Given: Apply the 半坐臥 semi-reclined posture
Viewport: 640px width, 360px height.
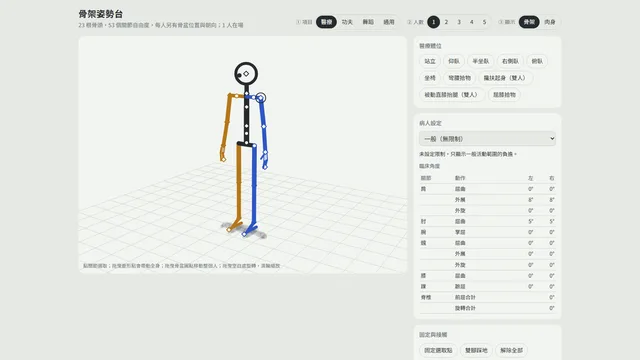Looking at the screenshot, I should point(480,61).
